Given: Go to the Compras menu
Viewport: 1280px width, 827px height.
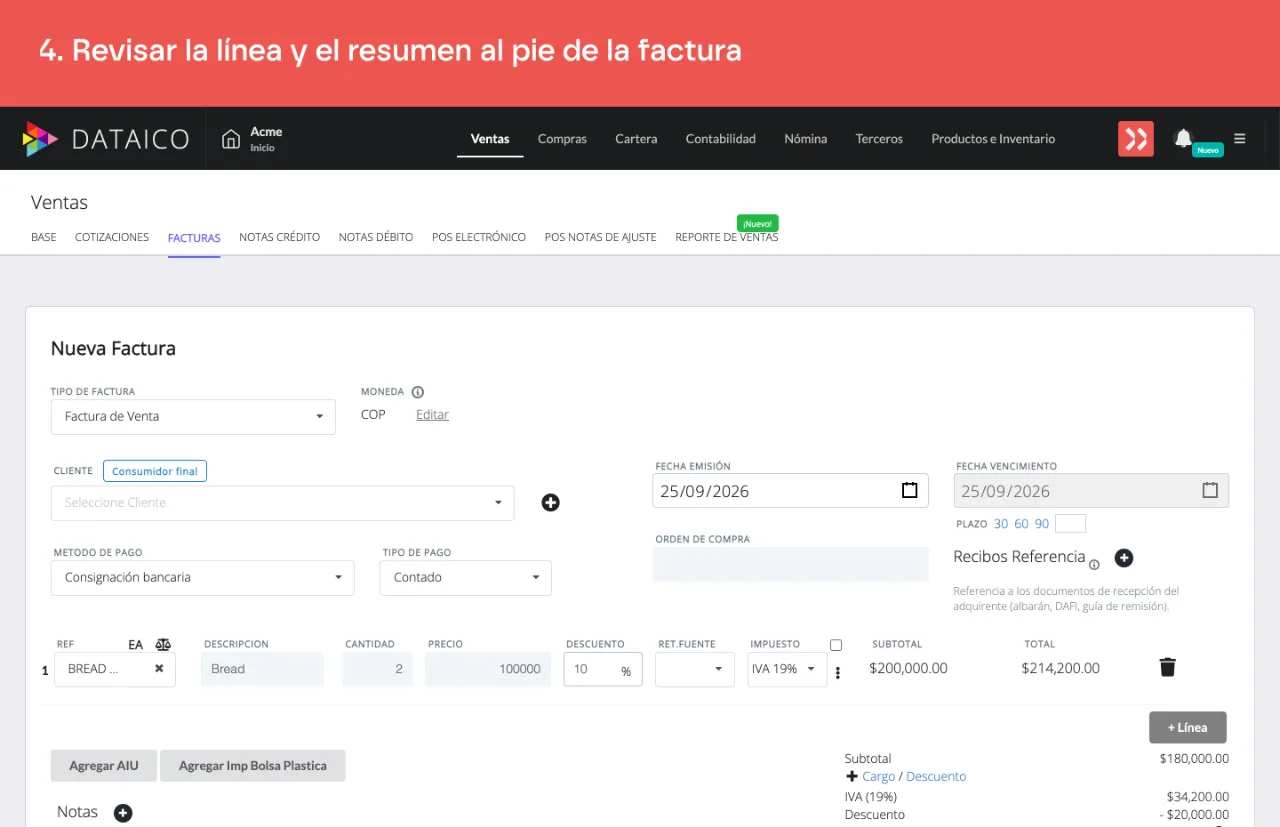Looking at the screenshot, I should (562, 139).
